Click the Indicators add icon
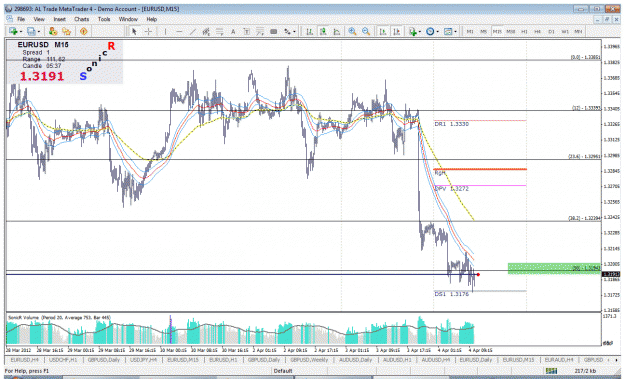Screen dimensions: 625x379 (413, 31)
